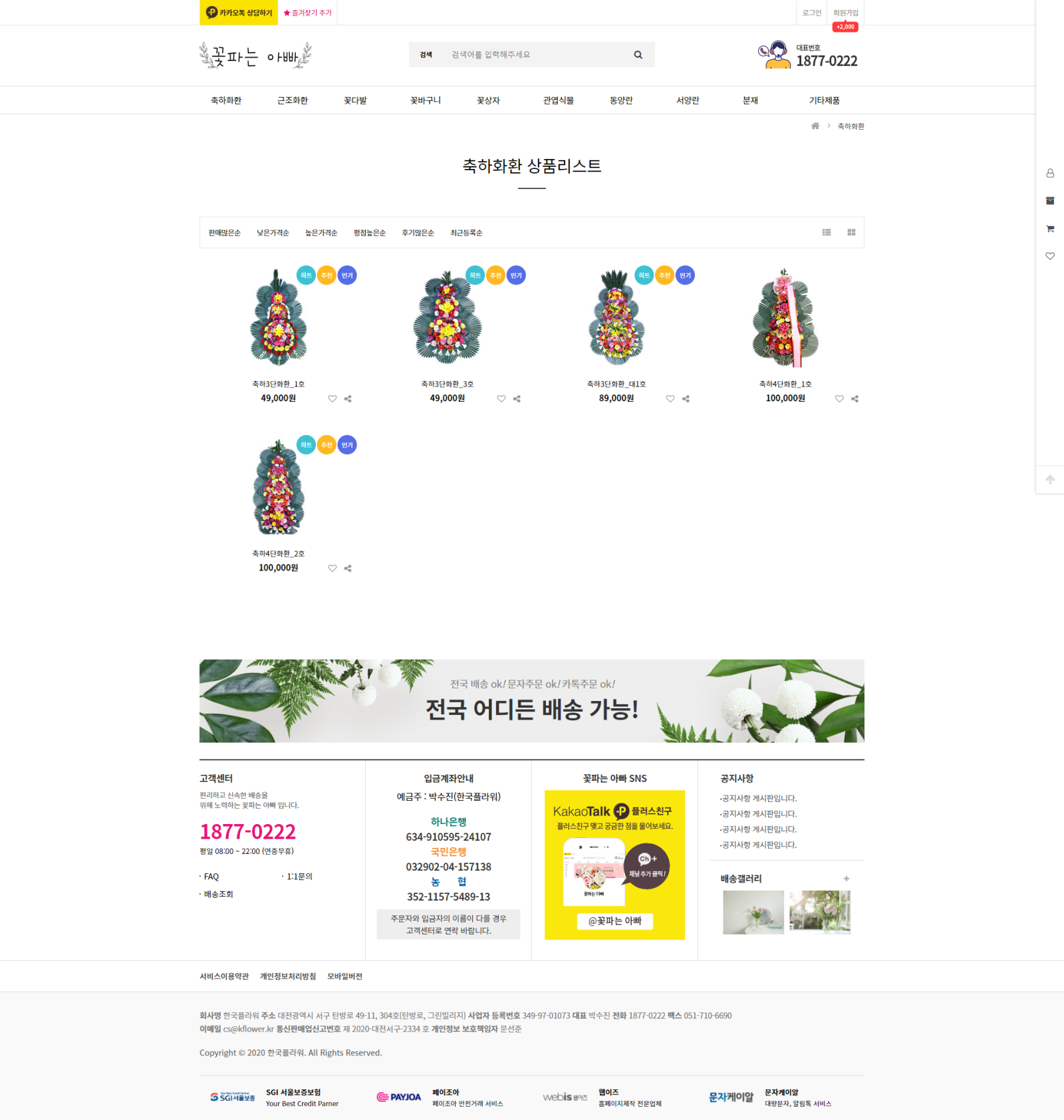The height and width of the screenshot is (1120, 1064).
Task: Click the home icon in breadcrumb
Action: click(x=815, y=126)
